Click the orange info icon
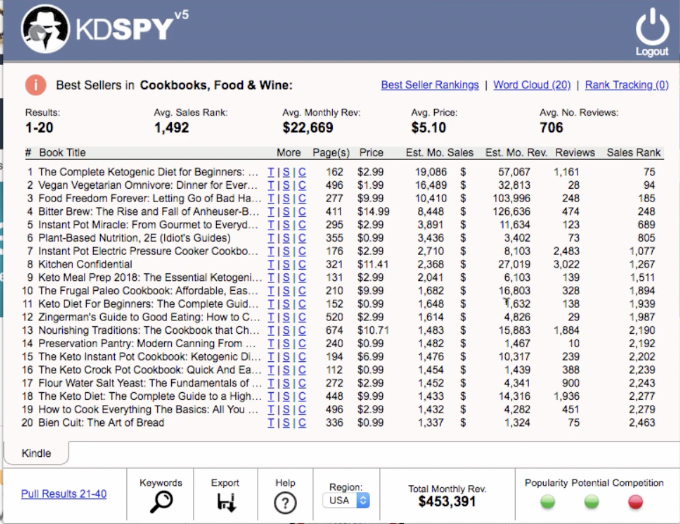Image resolution: width=680 pixels, height=524 pixels. (x=36, y=85)
